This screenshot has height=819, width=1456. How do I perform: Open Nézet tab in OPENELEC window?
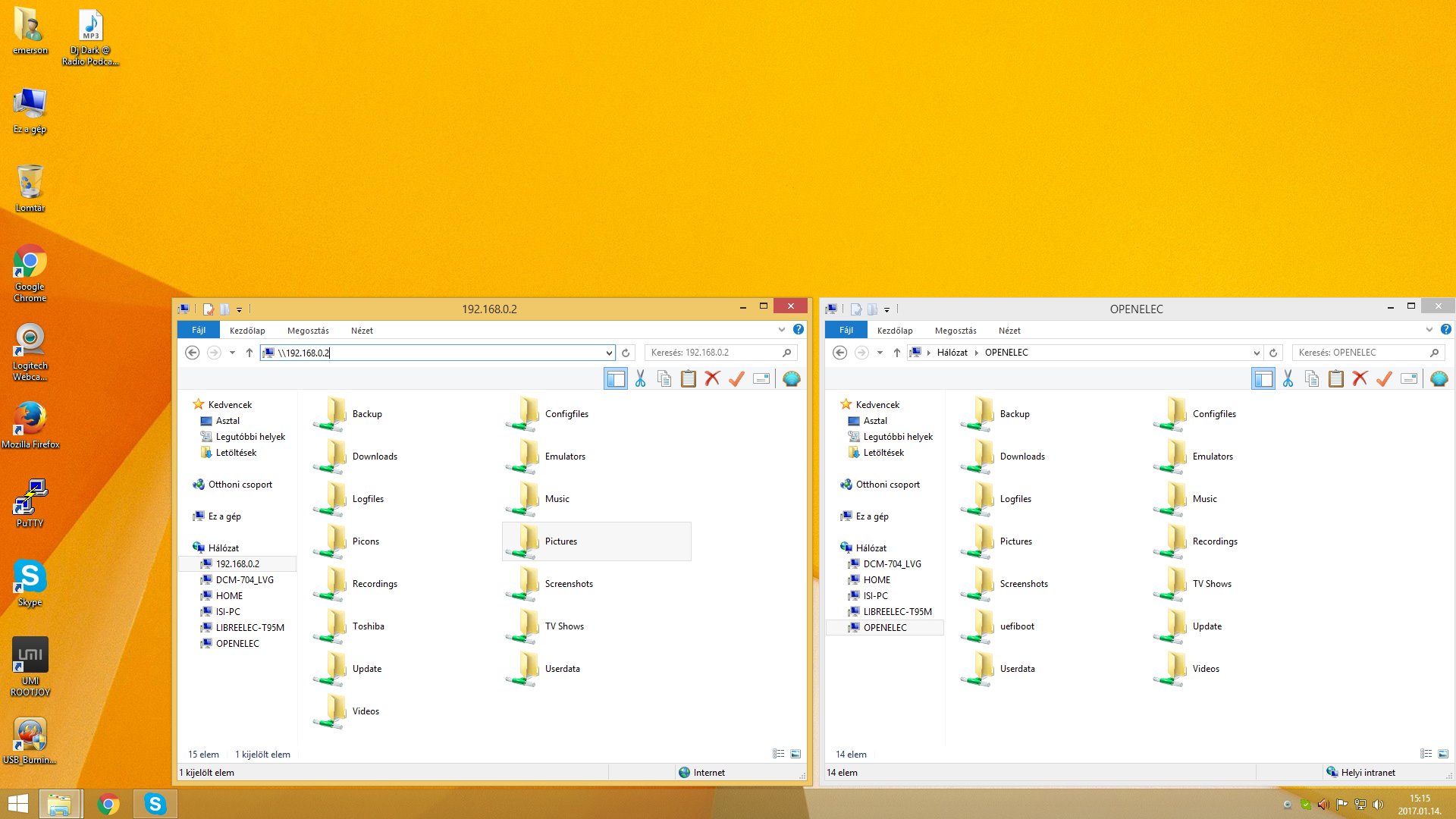1009,331
